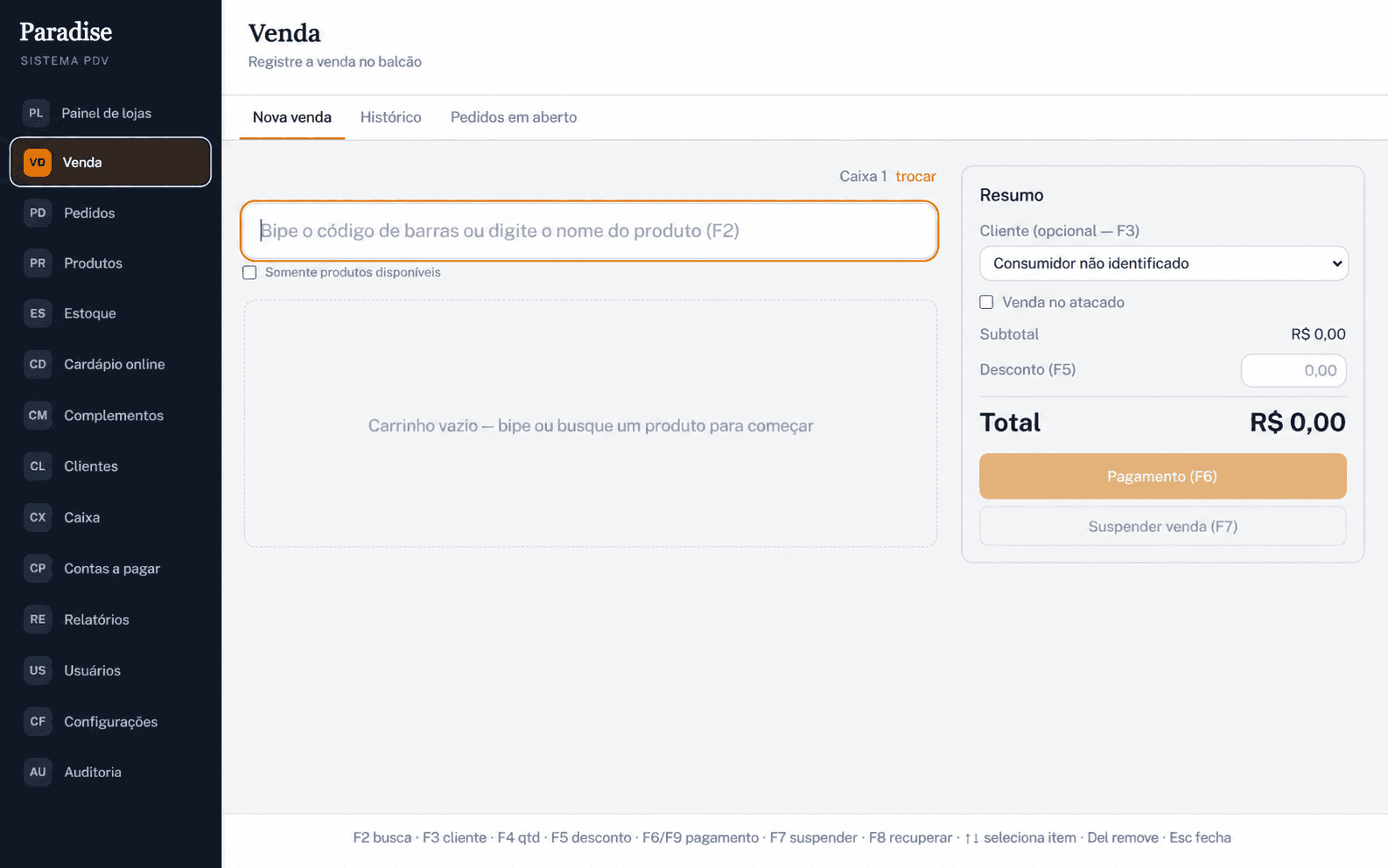The width and height of the screenshot is (1388, 868).
Task: Click the RE badge icon for Relatórios
Action: [x=38, y=619]
